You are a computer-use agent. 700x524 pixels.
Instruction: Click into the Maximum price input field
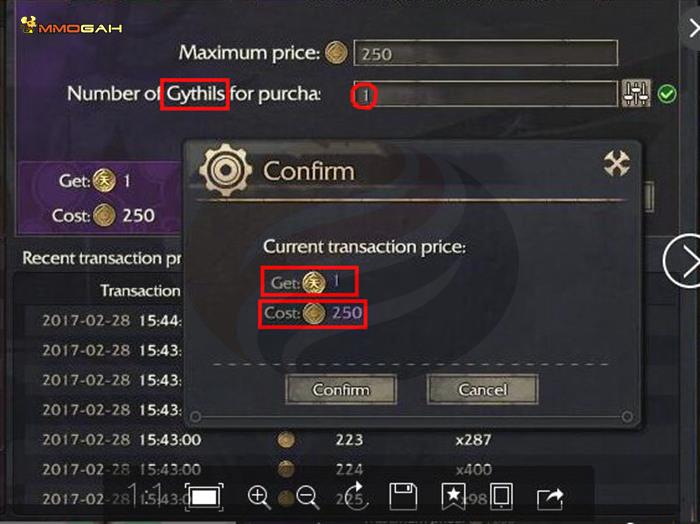pyautogui.click(x=485, y=53)
